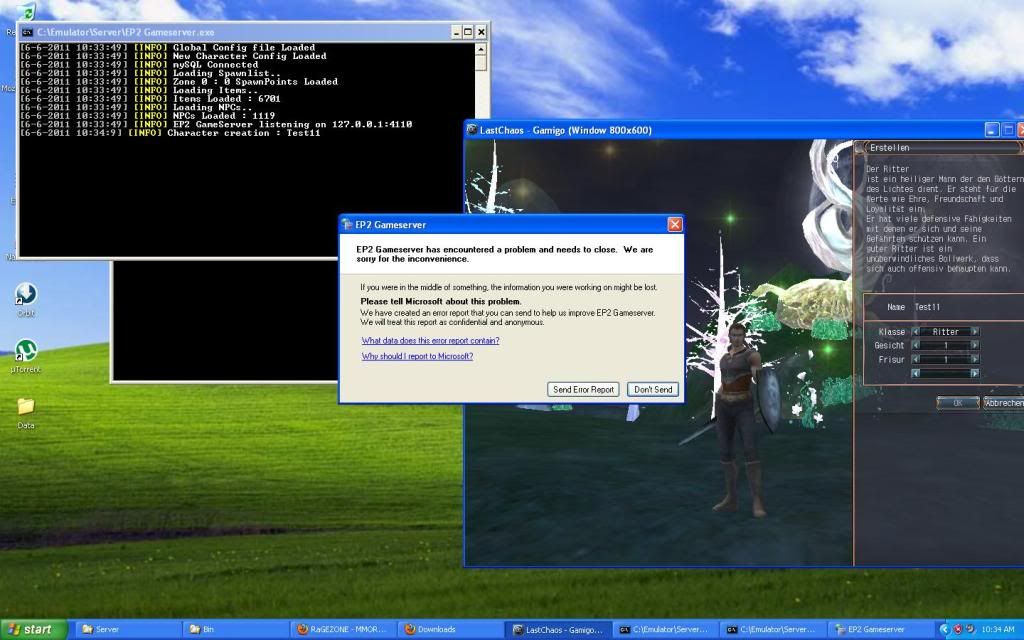
Task: Choose next Frisur option
Action: [975, 359]
